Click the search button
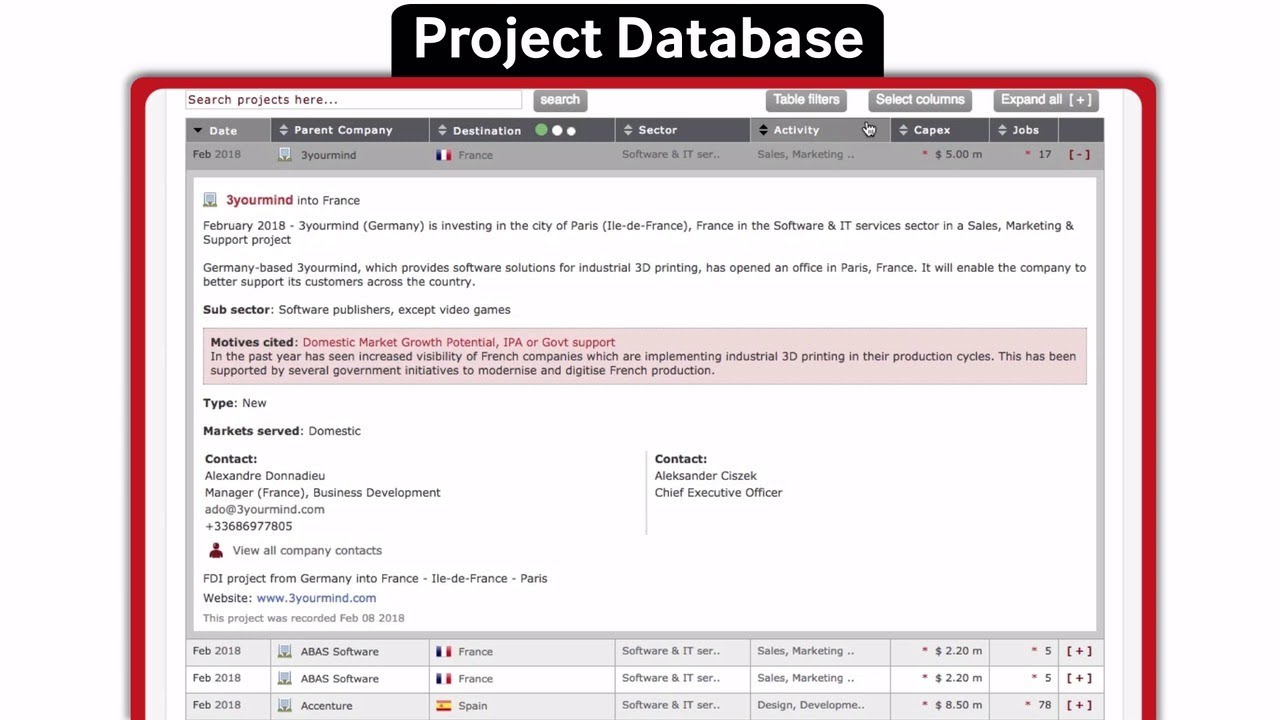The width and height of the screenshot is (1280, 720). [560, 100]
